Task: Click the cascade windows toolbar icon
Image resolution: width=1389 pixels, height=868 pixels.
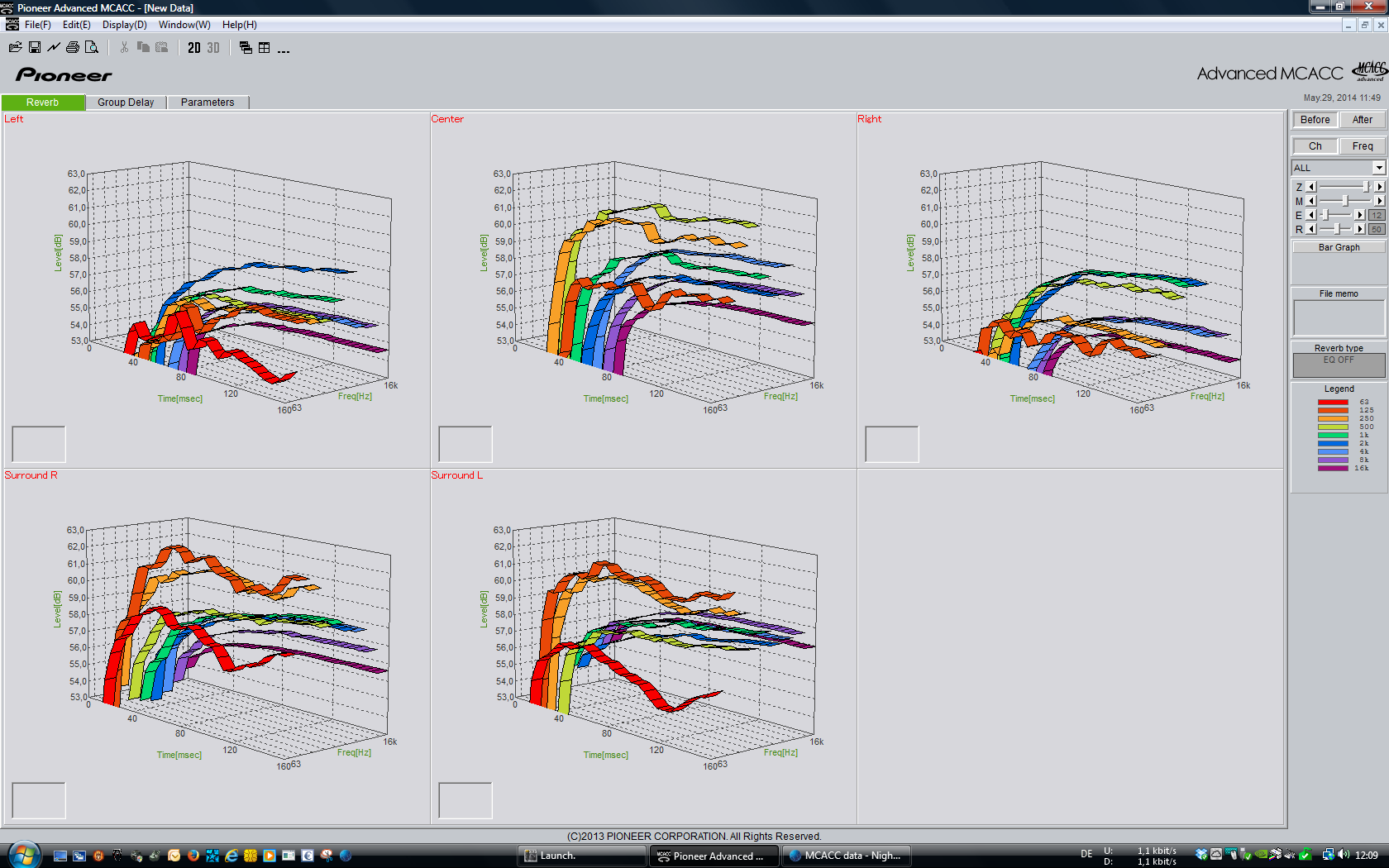Action: pyautogui.click(x=246, y=48)
